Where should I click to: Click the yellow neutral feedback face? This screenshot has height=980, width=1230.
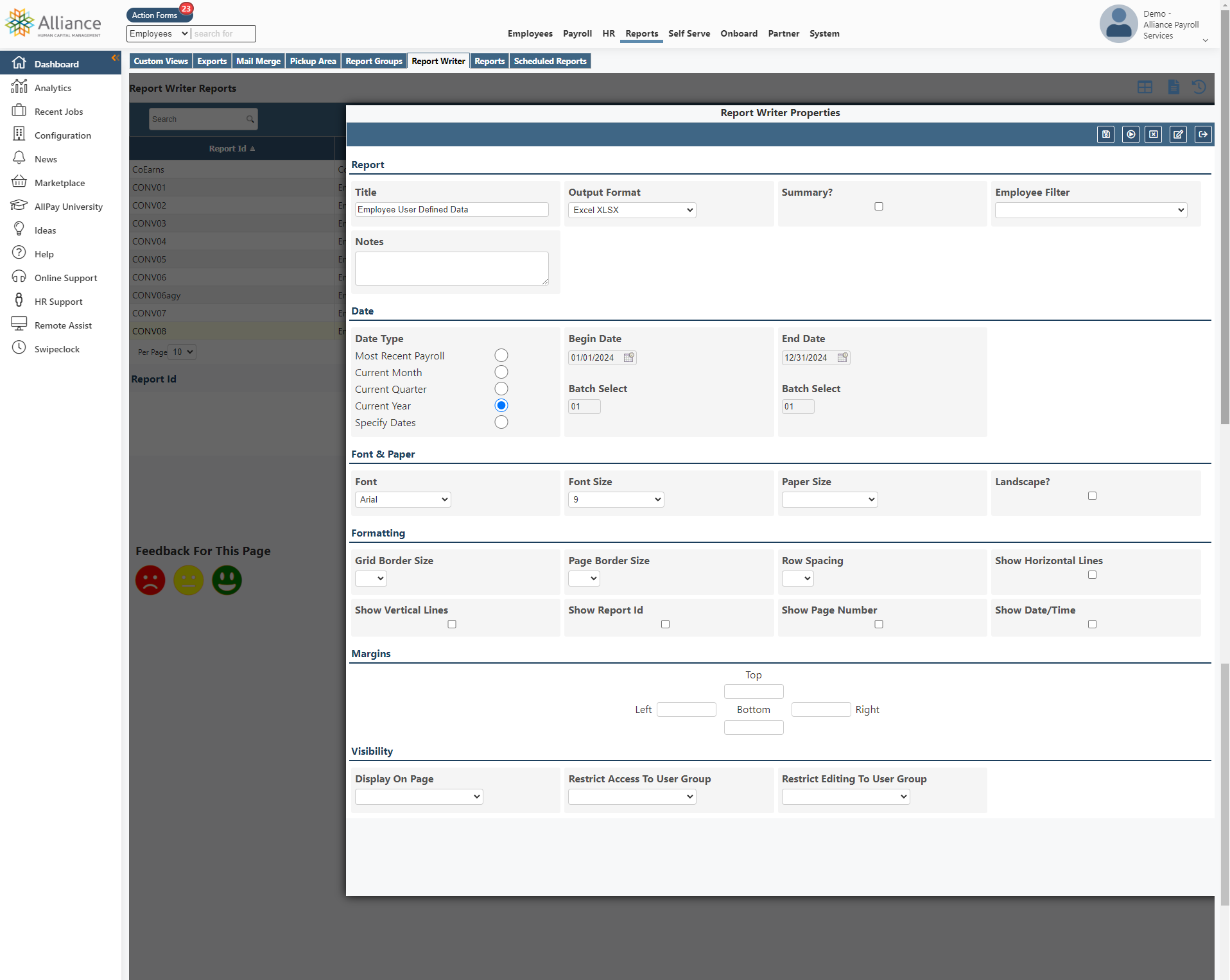[189, 580]
